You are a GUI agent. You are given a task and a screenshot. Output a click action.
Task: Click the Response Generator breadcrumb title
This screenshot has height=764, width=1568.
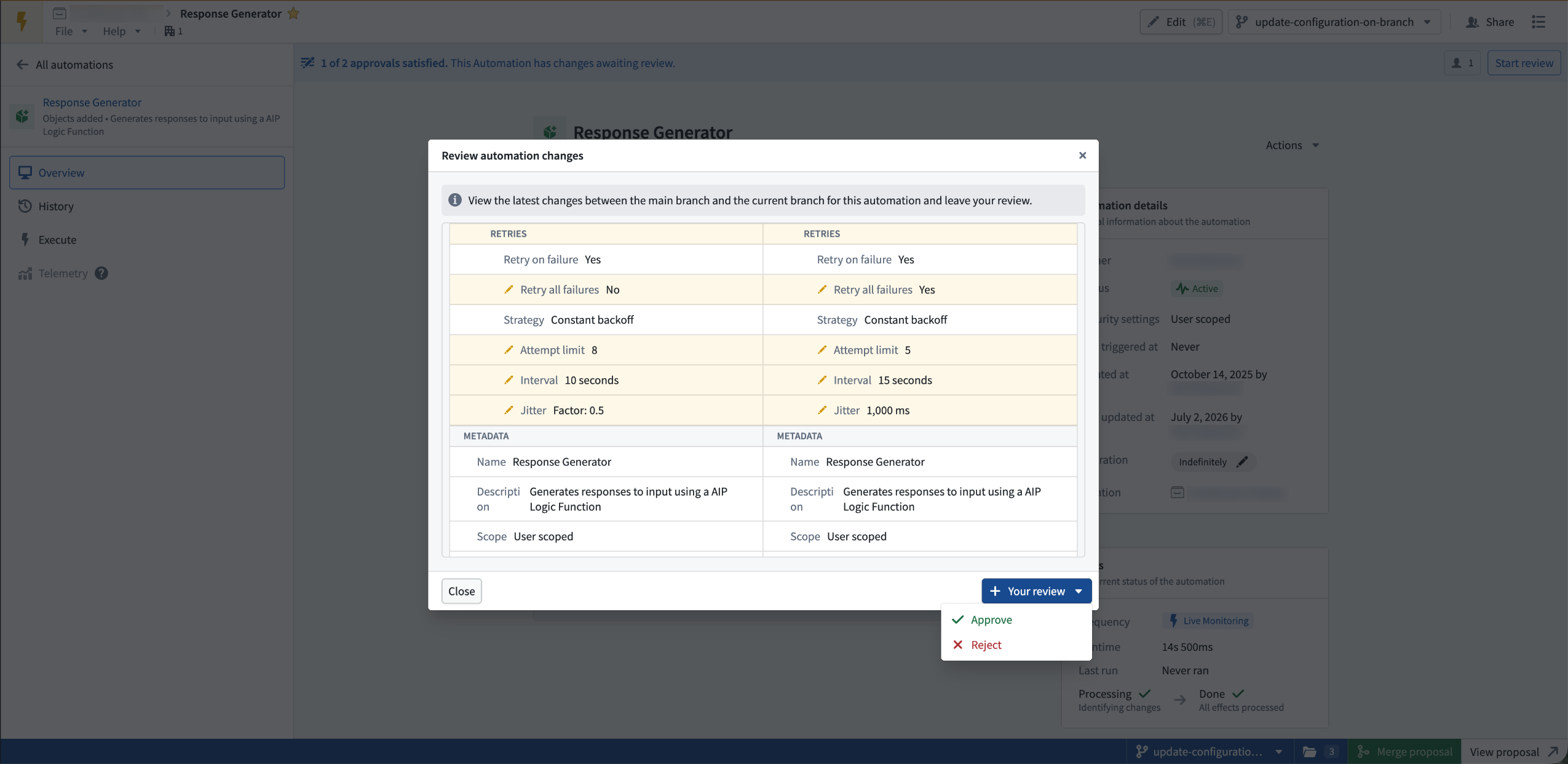(231, 13)
